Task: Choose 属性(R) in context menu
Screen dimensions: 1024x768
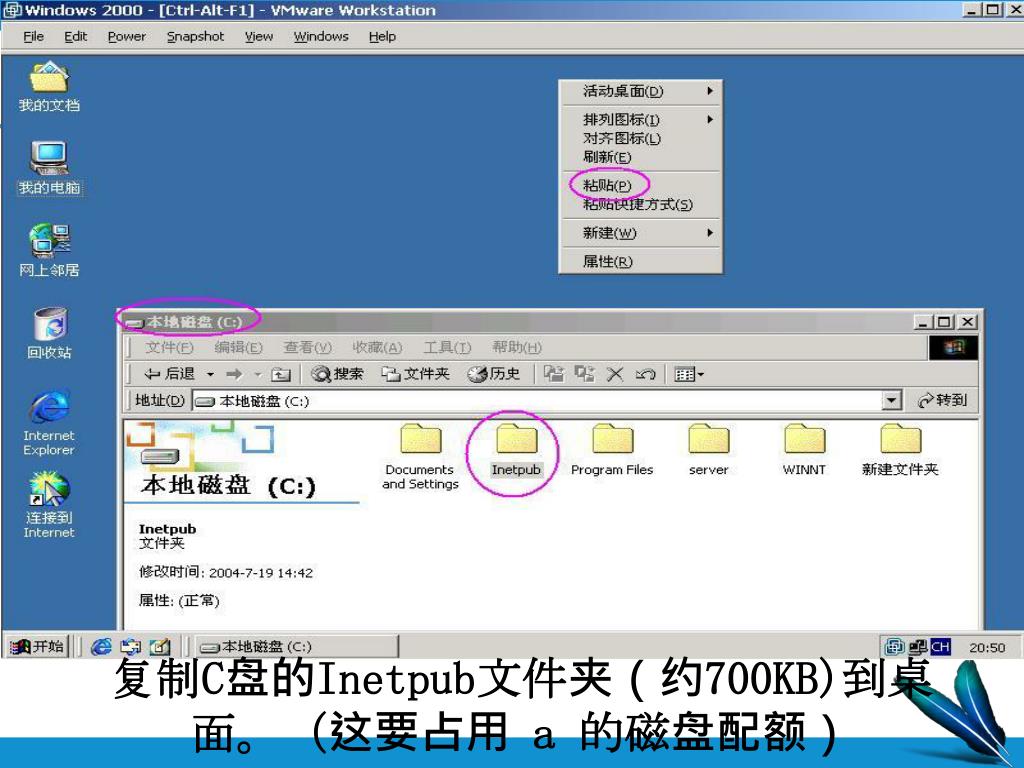Action: pyautogui.click(x=641, y=262)
